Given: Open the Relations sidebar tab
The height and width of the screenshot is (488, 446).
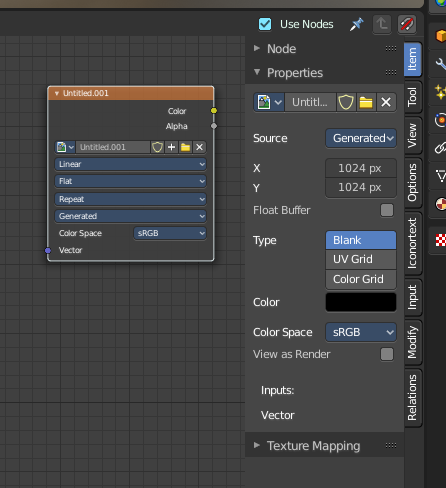Looking at the screenshot, I should 413,398.
